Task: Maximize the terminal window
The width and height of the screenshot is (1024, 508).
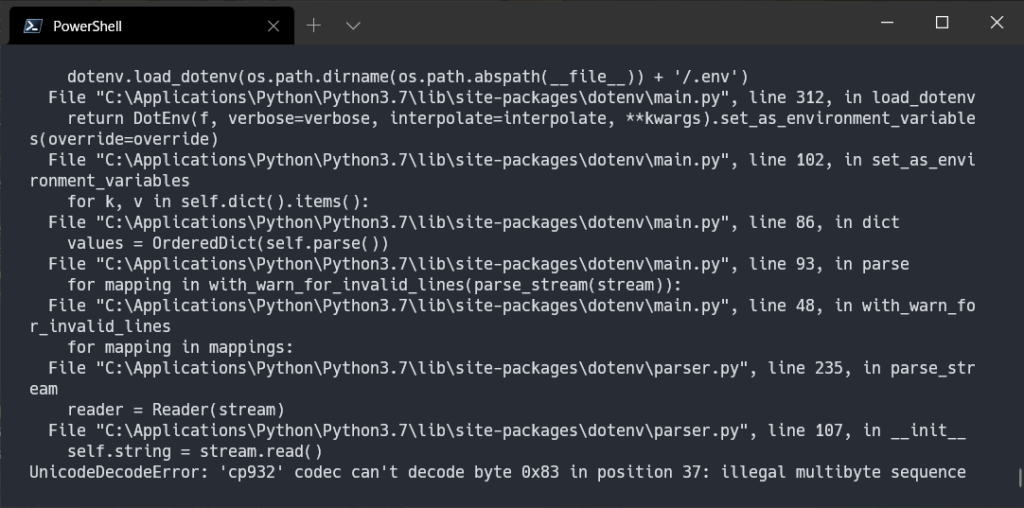Action: tap(942, 23)
